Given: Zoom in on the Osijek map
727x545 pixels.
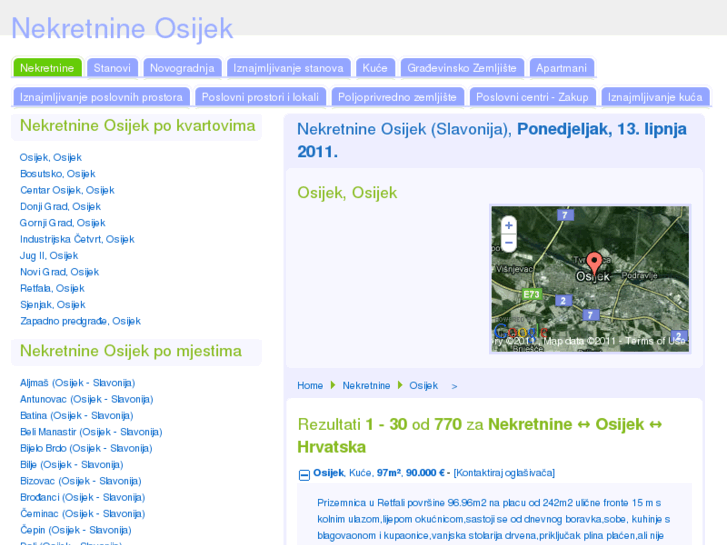Looking at the screenshot, I should click(x=509, y=225).
